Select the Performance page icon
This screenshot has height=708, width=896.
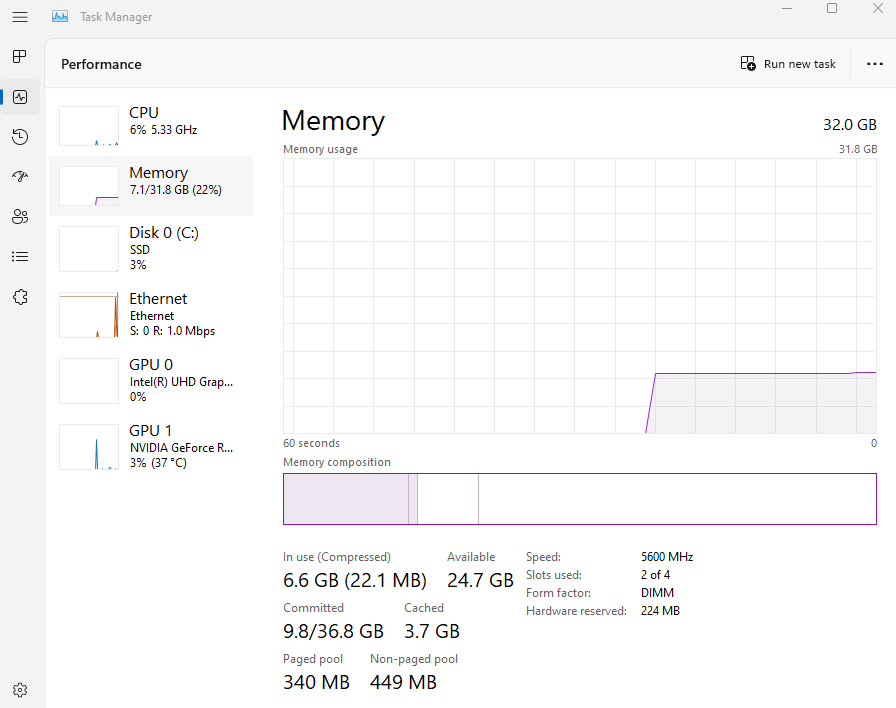click(20, 97)
